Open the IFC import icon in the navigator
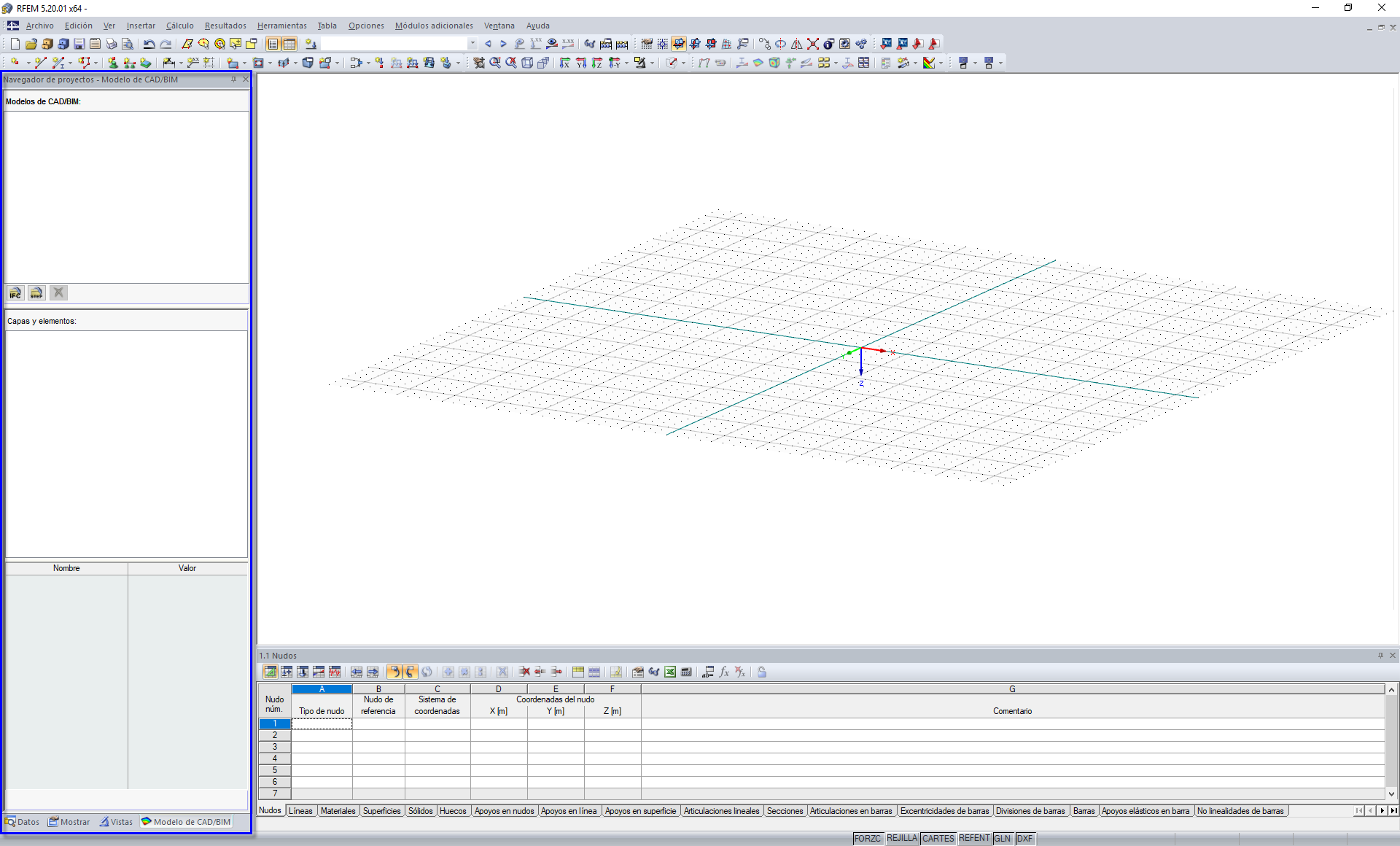 [x=15, y=292]
